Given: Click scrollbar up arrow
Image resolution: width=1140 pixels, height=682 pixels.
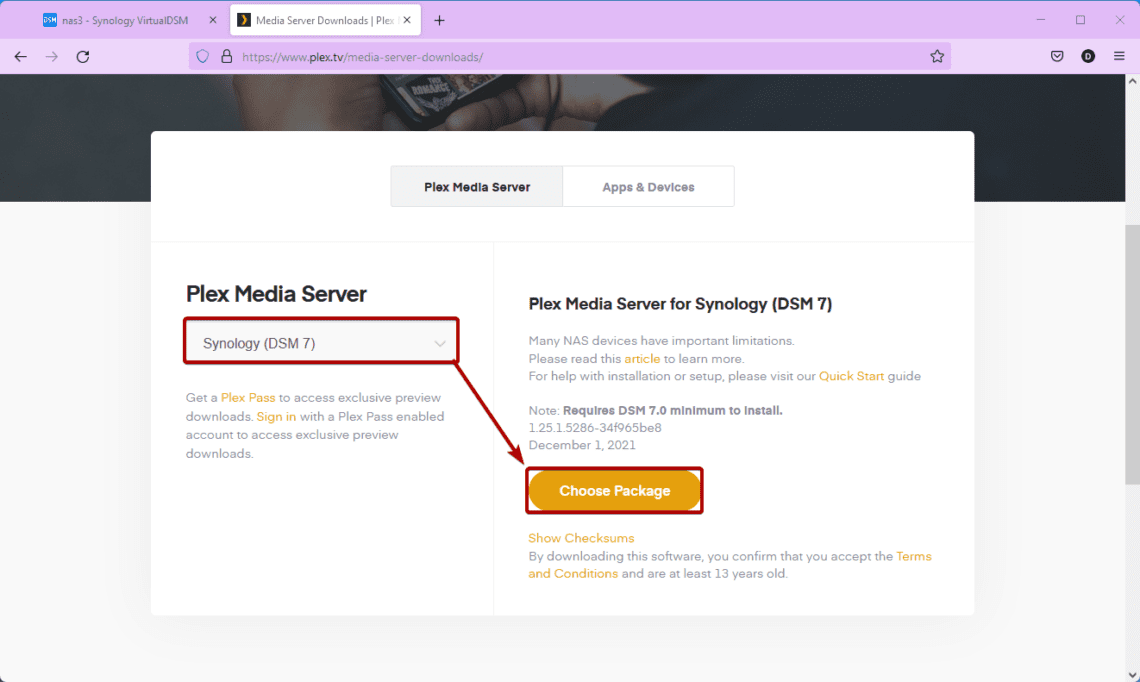Looking at the screenshot, I should [x=1132, y=81].
